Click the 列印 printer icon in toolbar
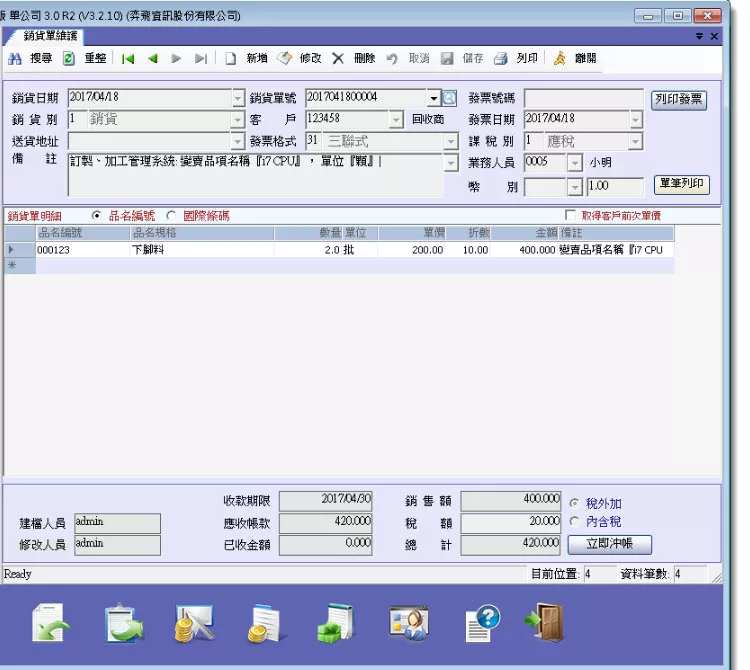750x670 pixels. click(500, 59)
